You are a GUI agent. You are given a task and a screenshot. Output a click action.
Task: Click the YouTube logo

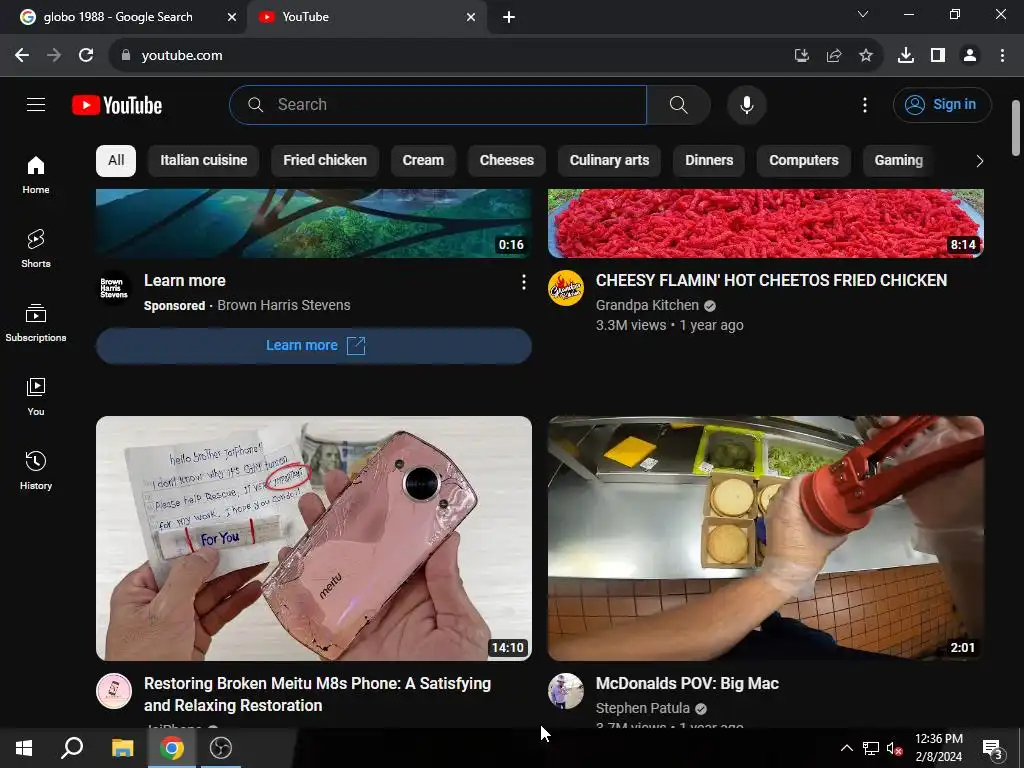pyautogui.click(x=117, y=105)
